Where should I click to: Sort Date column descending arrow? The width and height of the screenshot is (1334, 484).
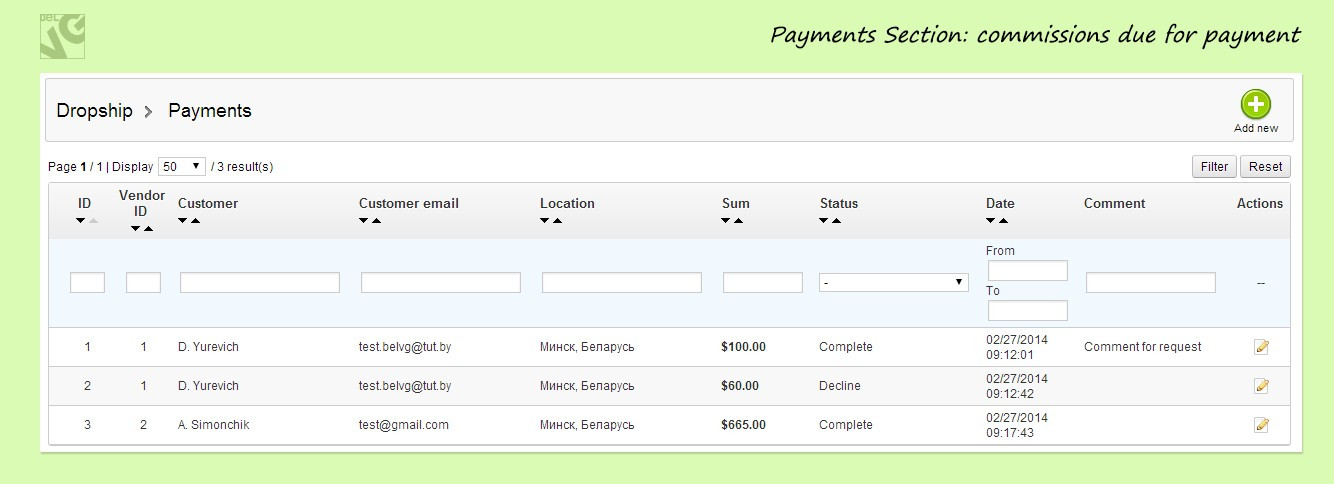coord(991,221)
